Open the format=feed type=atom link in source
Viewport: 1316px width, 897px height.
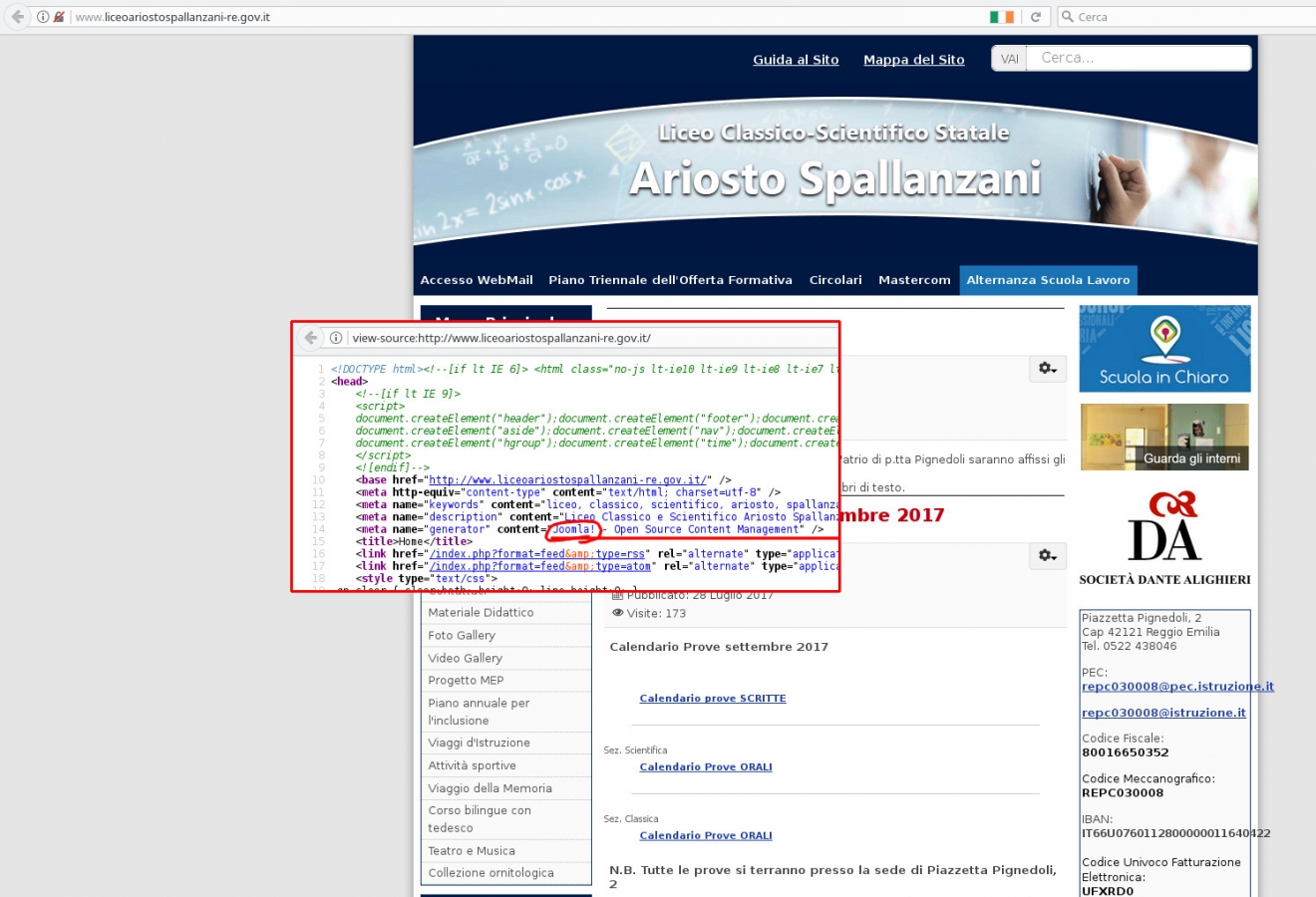(x=540, y=566)
